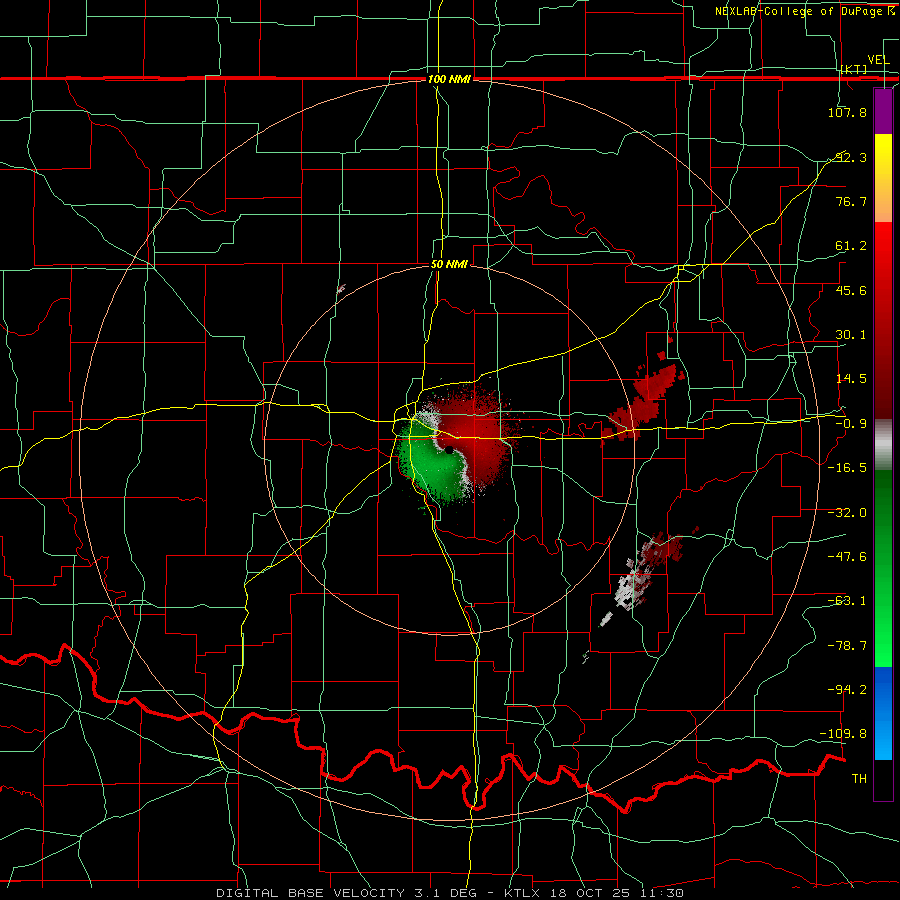Click the VEL label above the color scale
The width and height of the screenshot is (900, 900).
tap(878, 60)
